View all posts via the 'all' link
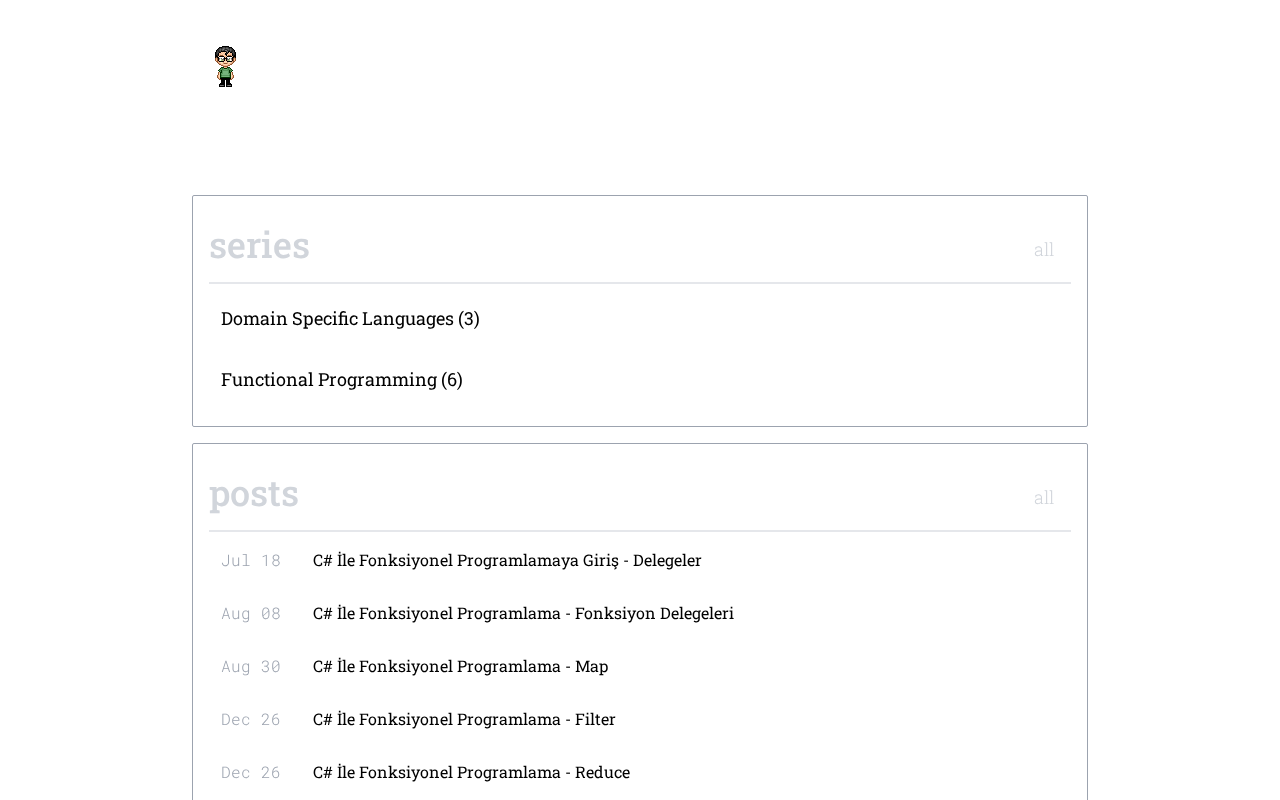Image resolution: width=1280 pixels, height=800 pixels. pyautogui.click(x=1043, y=498)
